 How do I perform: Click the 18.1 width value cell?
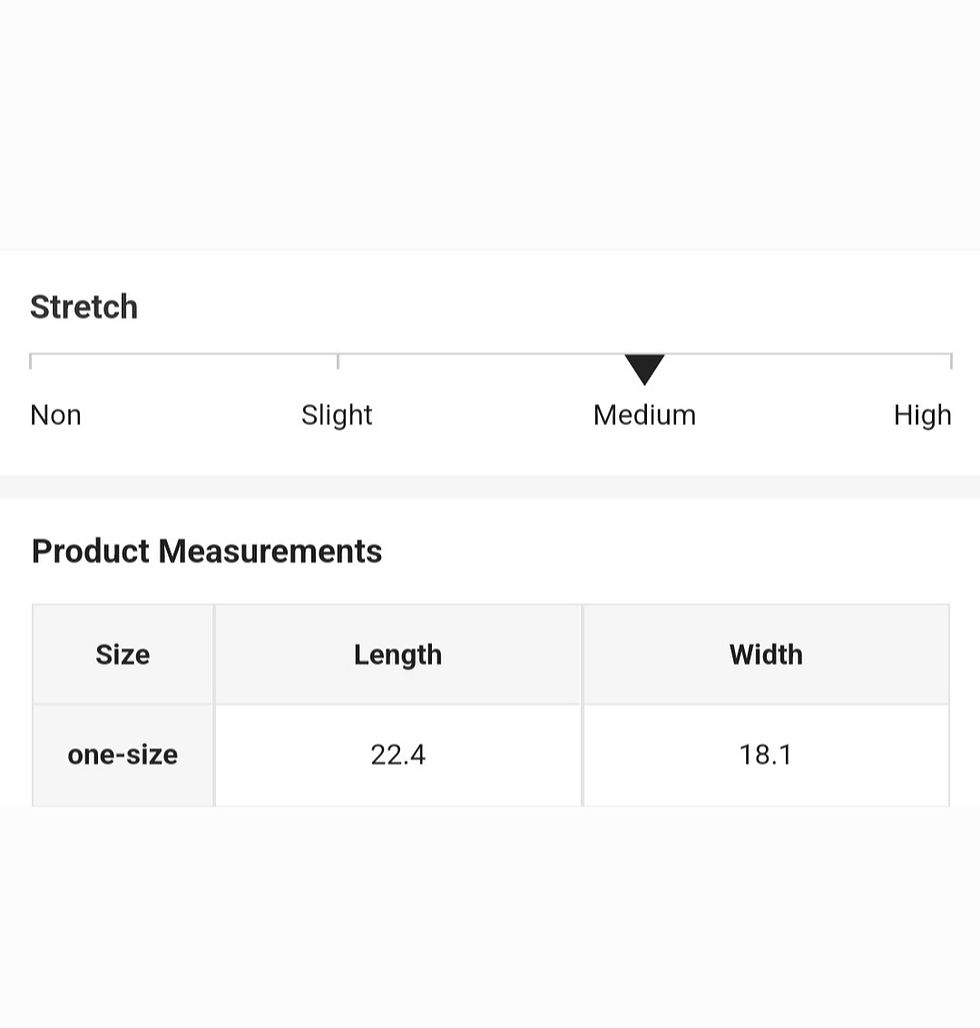pos(766,755)
